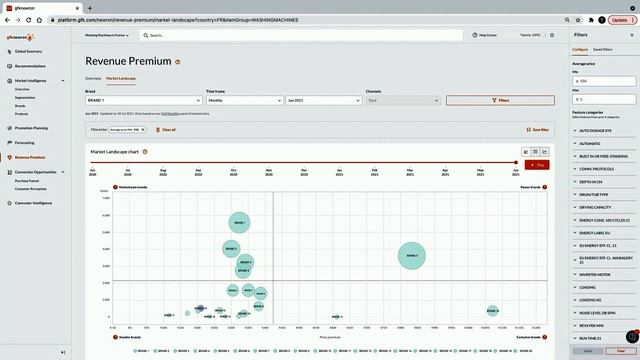Click the Filters button
Viewport: 640px width, 360px height.
point(500,100)
